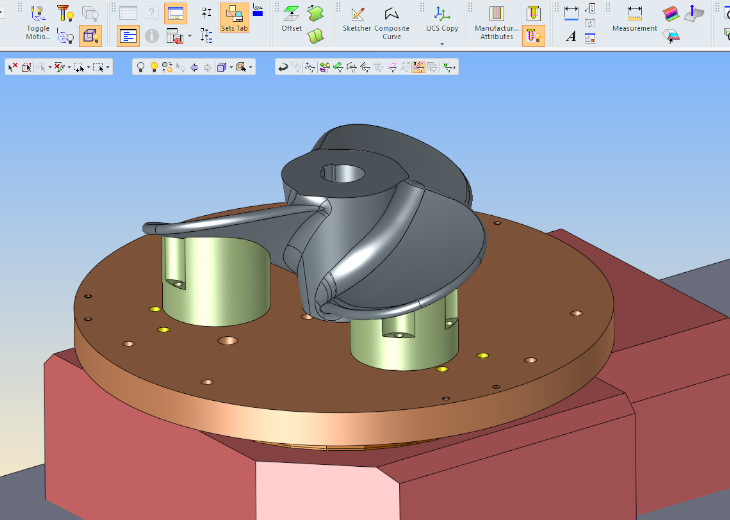Open the Measurement tool
The image size is (730, 520).
(x=634, y=14)
